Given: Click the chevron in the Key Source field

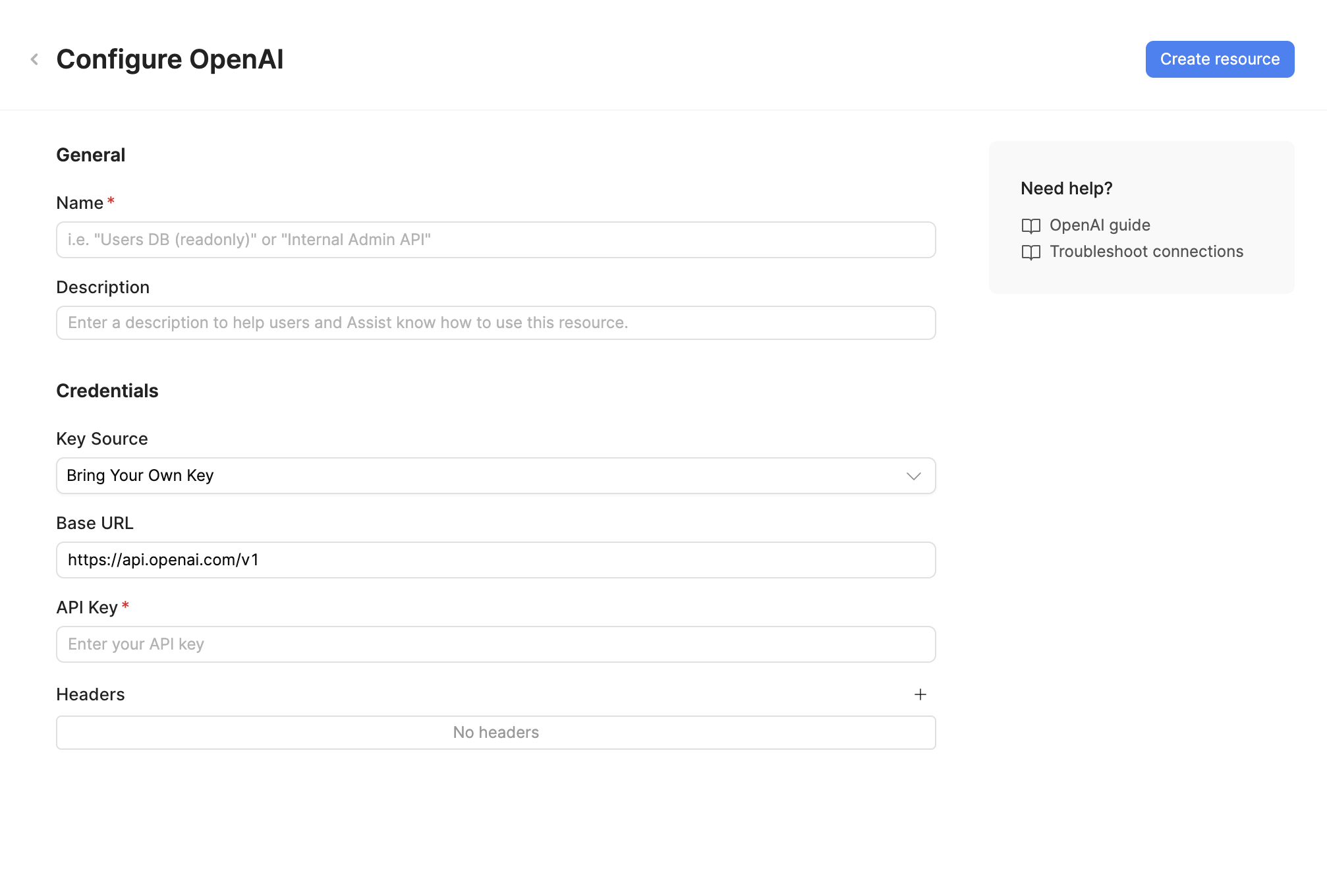Looking at the screenshot, I should [x=913, y=475].
